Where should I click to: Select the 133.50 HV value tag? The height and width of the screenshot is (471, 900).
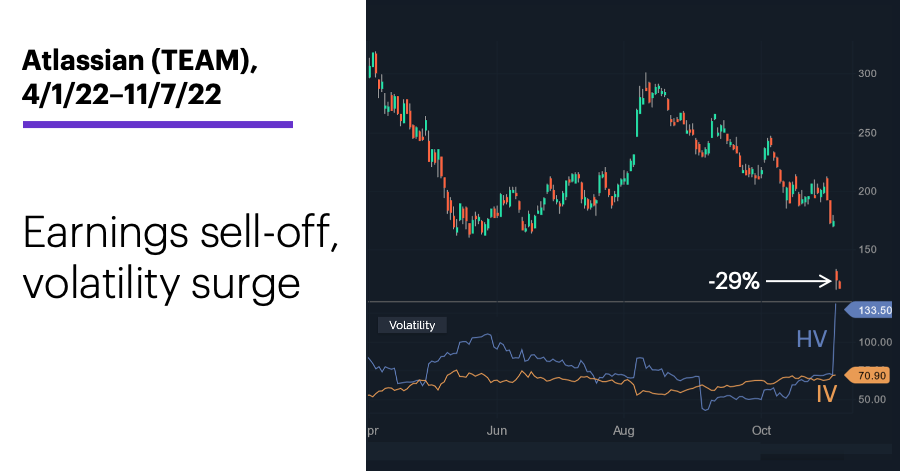(x=870, y=310)
